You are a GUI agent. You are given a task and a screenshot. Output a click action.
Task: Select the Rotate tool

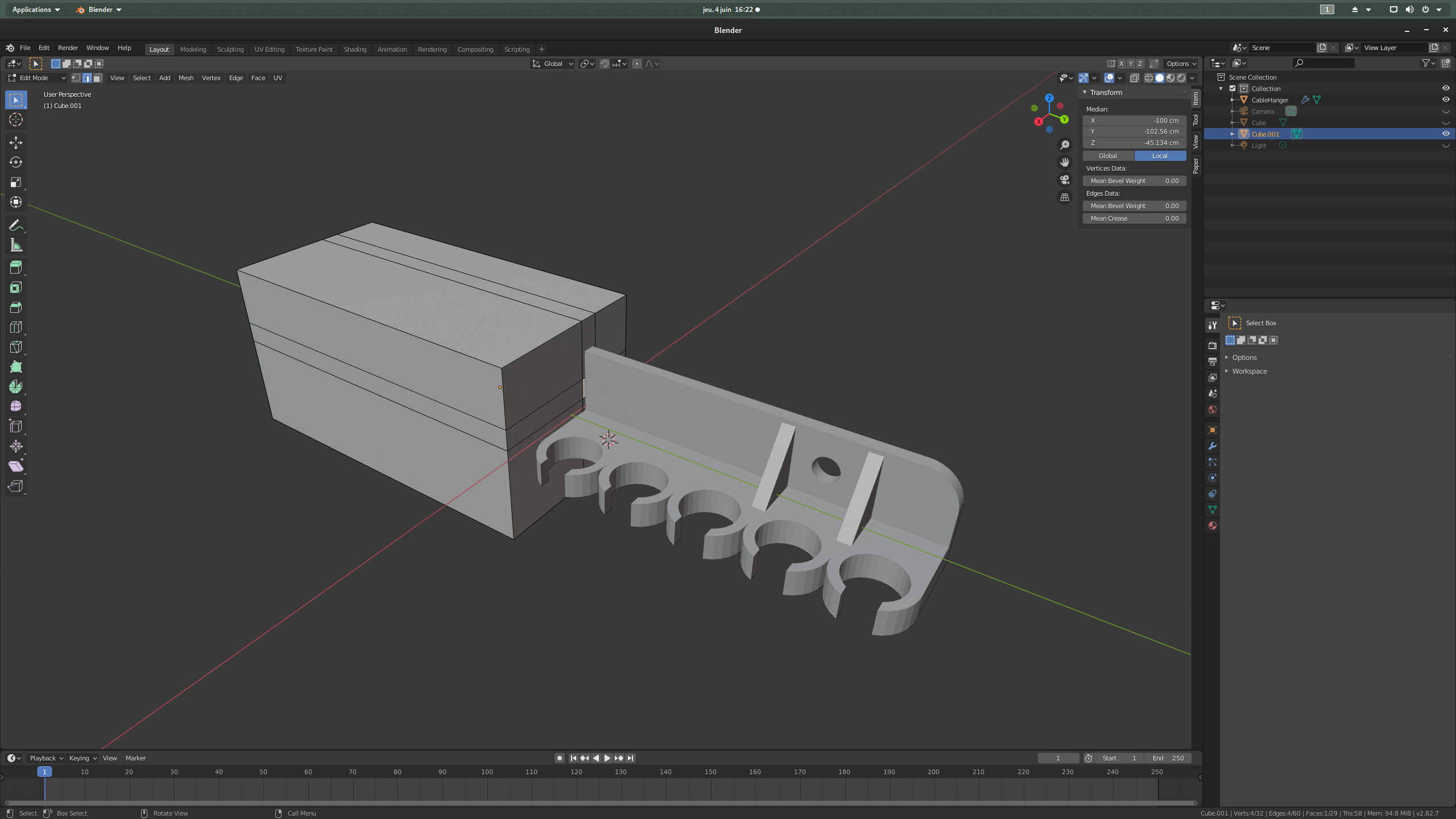click(x=16, y=162)
